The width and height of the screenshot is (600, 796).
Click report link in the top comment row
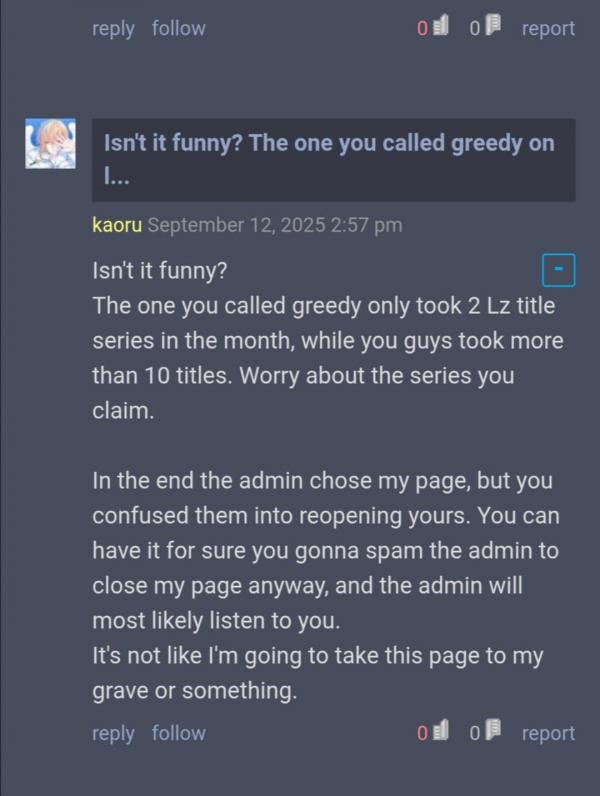click(548, 28)
